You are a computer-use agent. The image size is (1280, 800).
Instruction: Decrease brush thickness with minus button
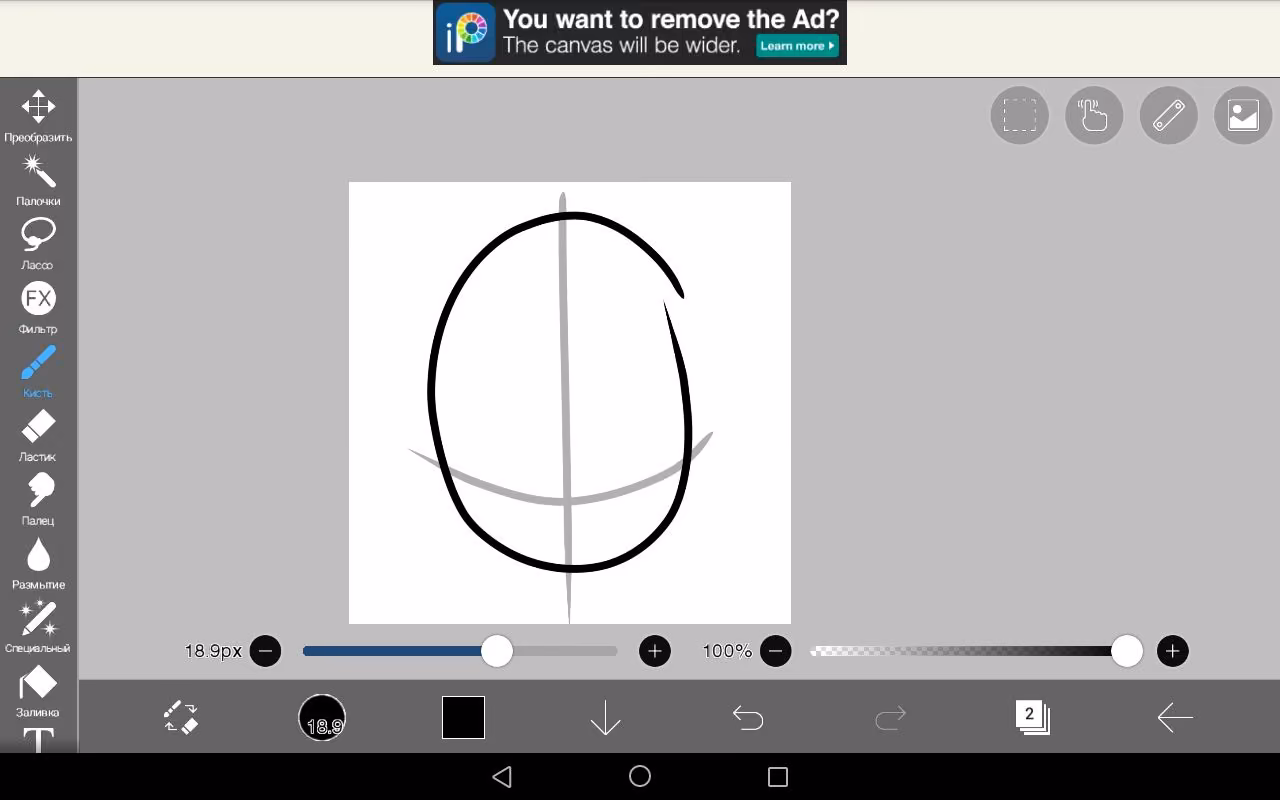[265, 651]
